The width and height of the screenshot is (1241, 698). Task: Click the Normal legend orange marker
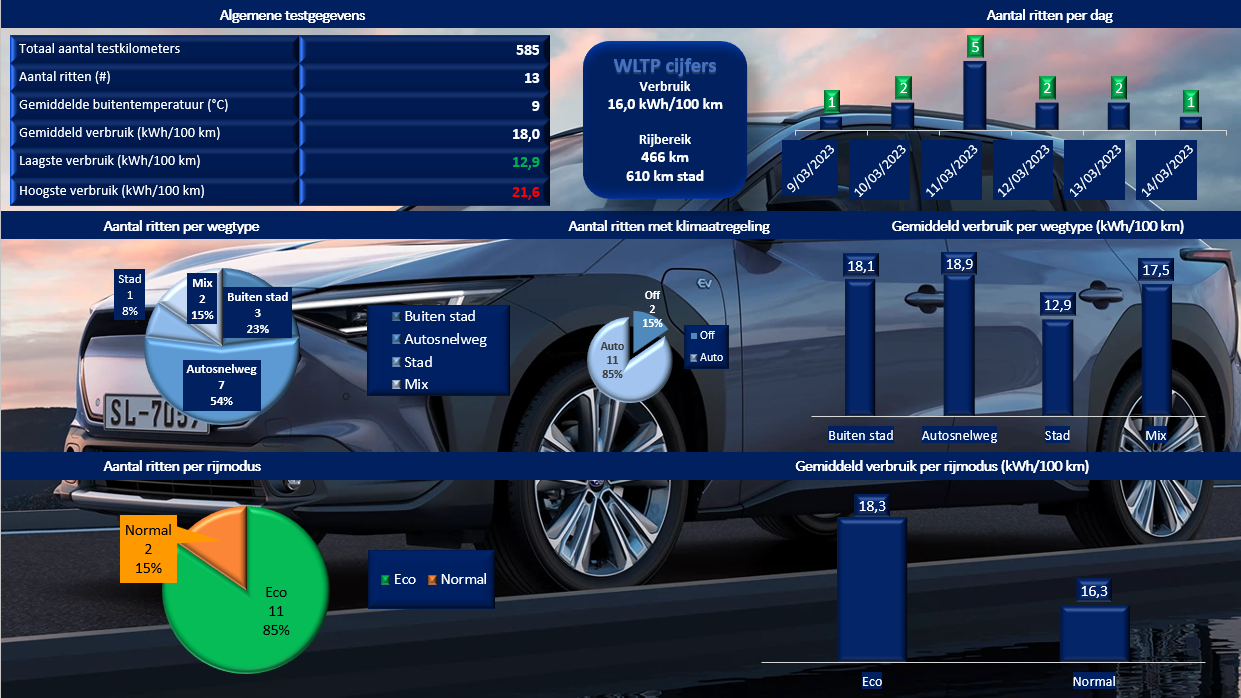[432, 580]
